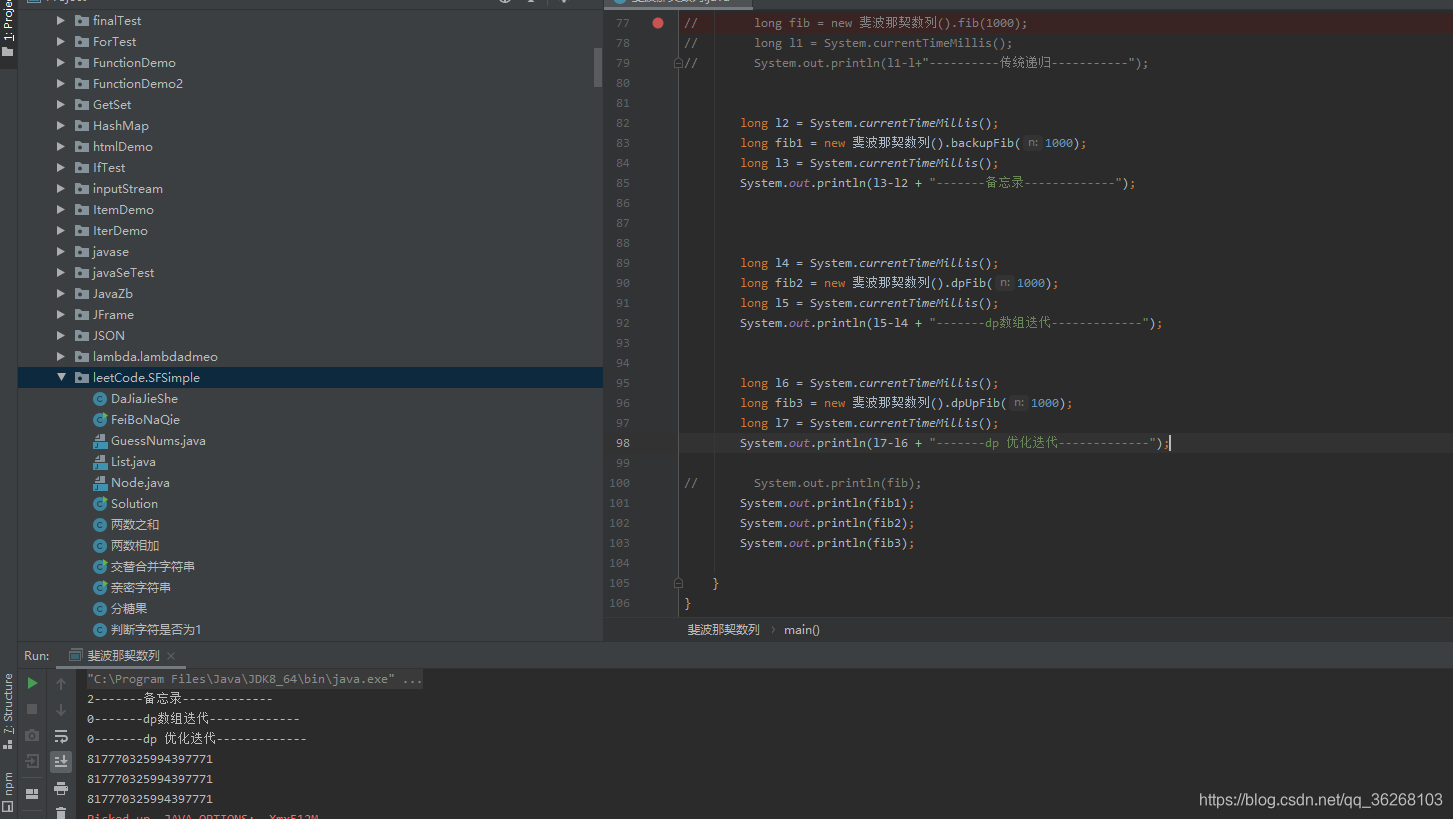The image size is (1453, 819).
Task: Click the FunctionDemo2 folder icon
Action: [82, 84]
